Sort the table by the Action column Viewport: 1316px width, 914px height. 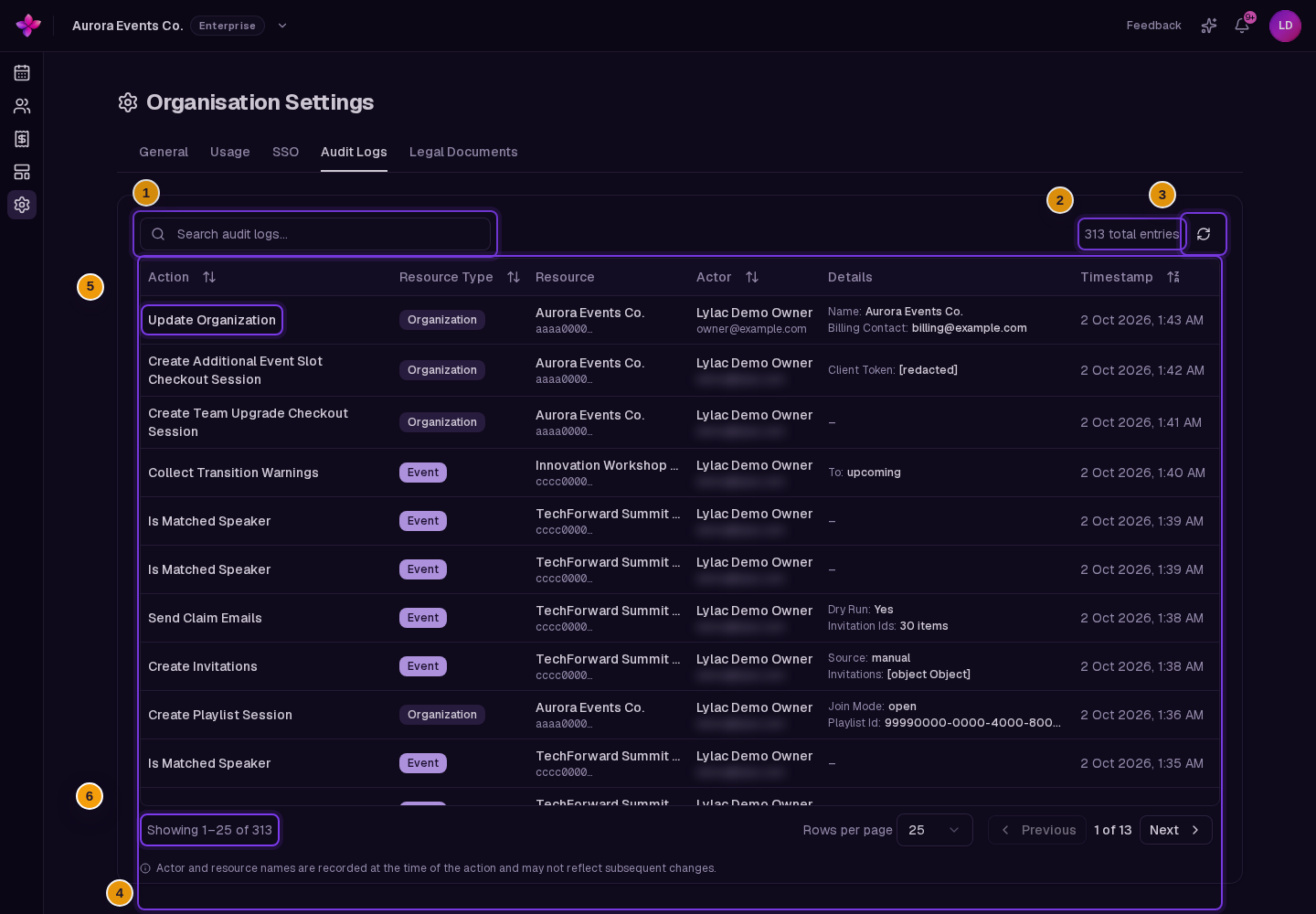pyautogui.click(x=209, y=277)
